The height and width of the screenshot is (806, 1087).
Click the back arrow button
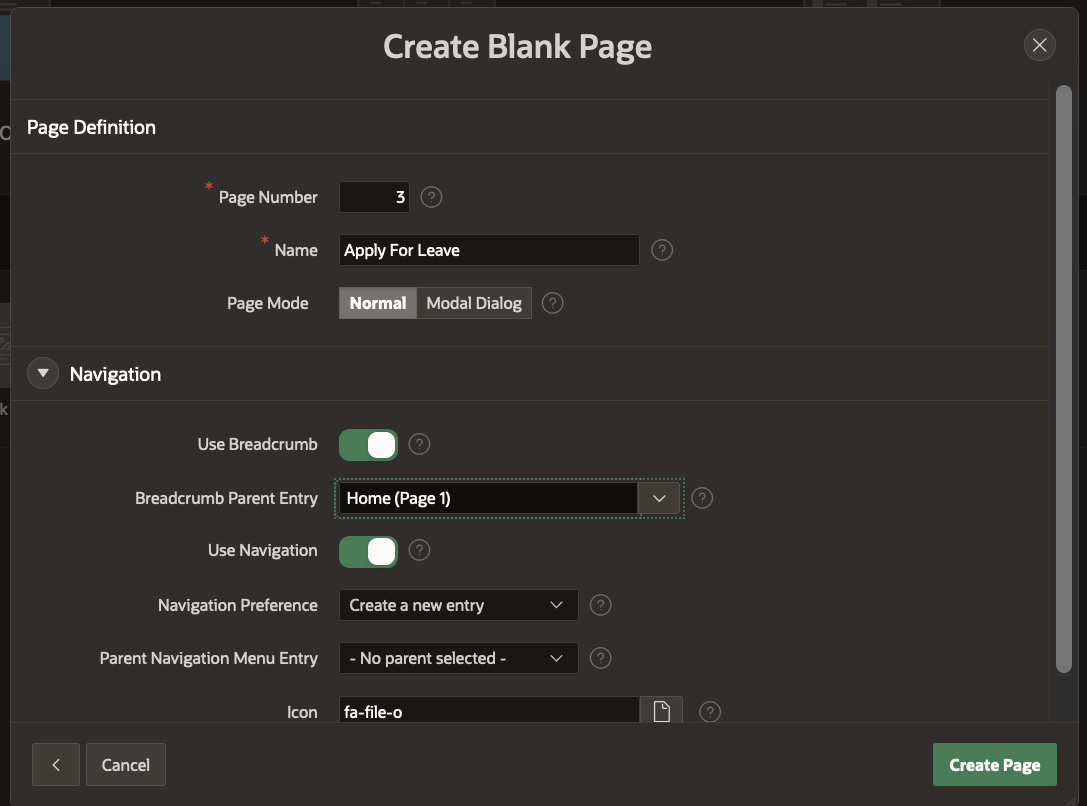pyautogui.click(x=56, y=765)
